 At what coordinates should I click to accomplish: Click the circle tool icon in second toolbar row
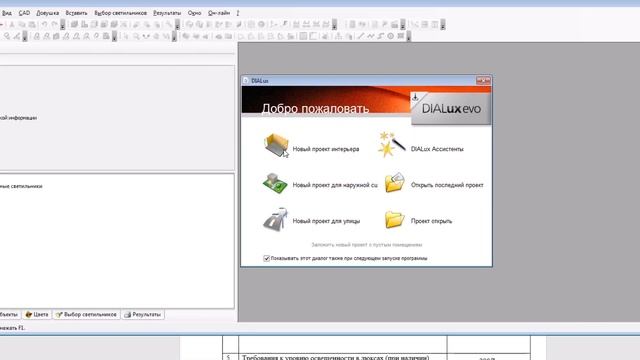(x=391, y=36)
